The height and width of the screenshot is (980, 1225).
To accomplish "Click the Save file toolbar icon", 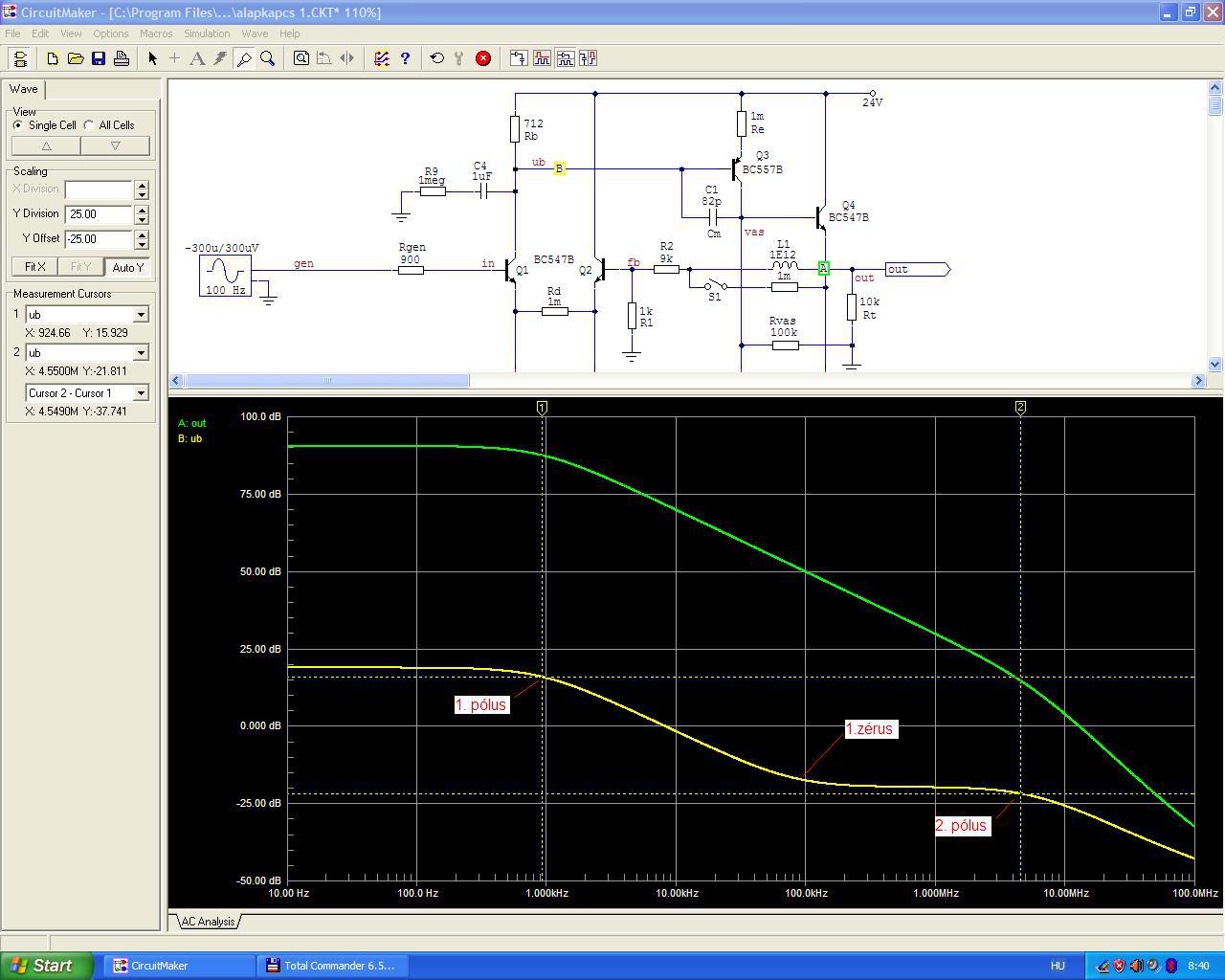I will (x=99, y=58).
